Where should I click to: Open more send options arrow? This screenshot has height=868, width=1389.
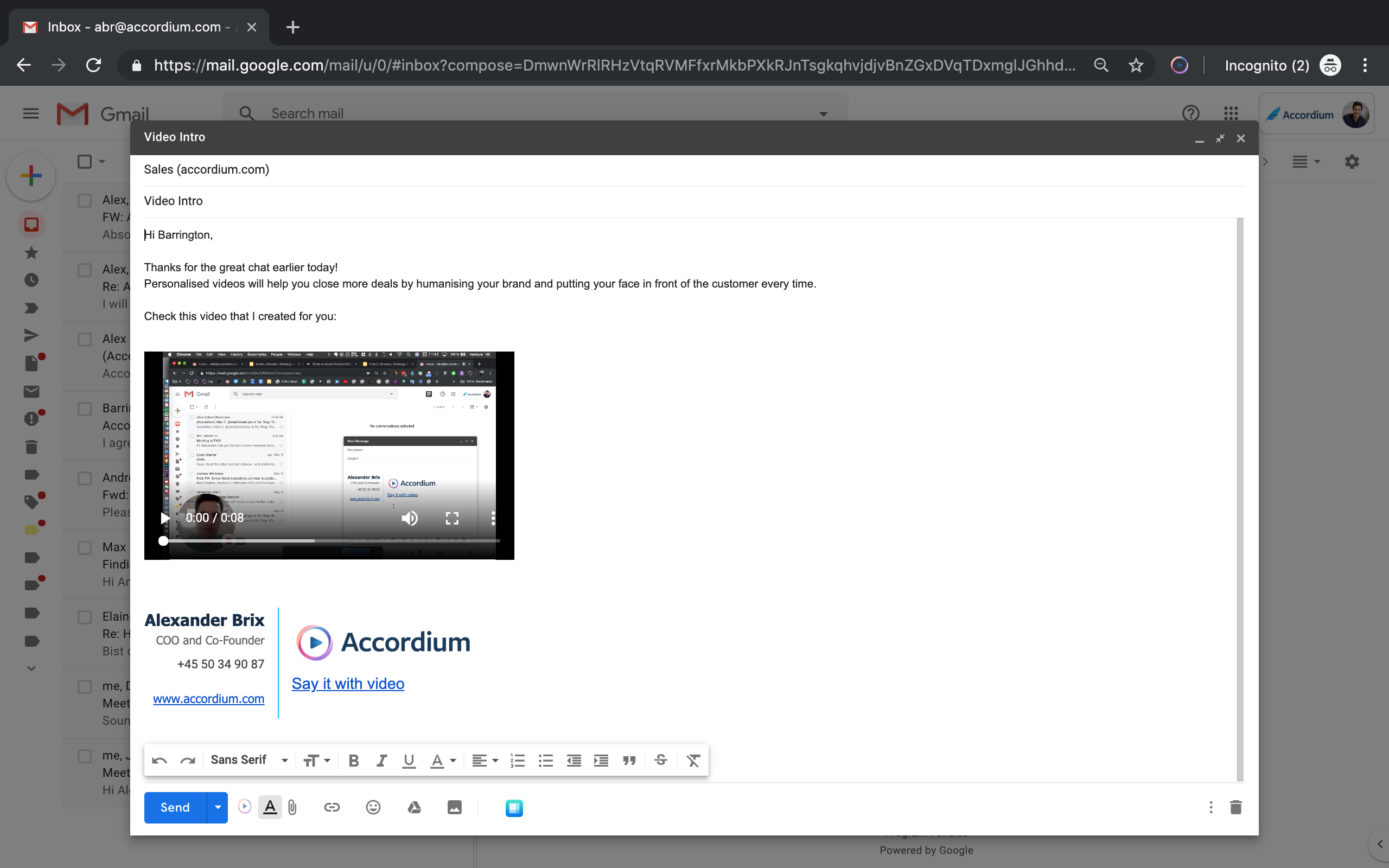pos(218,807)
